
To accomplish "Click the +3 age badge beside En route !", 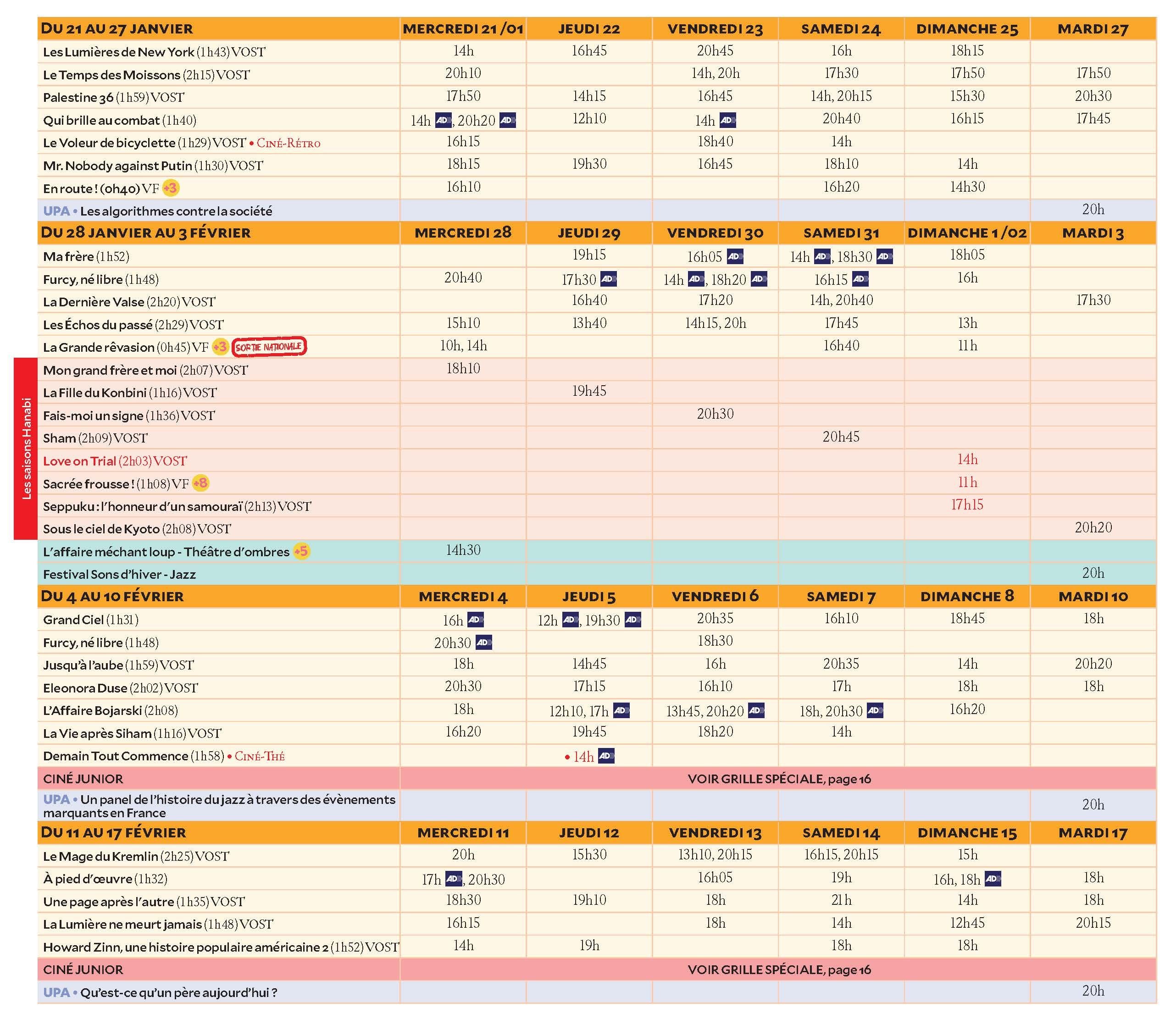I will (171, 188).
